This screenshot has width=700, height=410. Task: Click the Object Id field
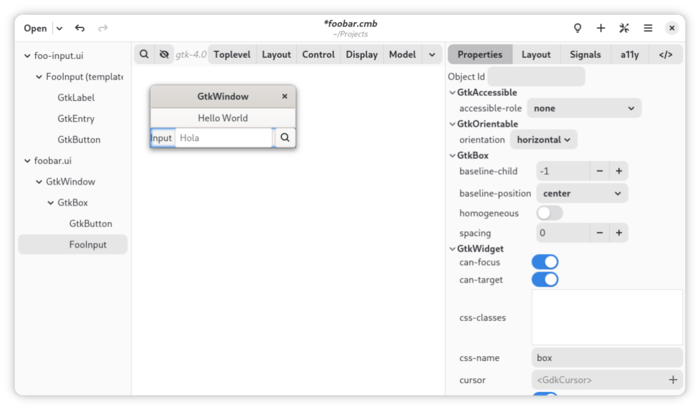tap(536, 77)
